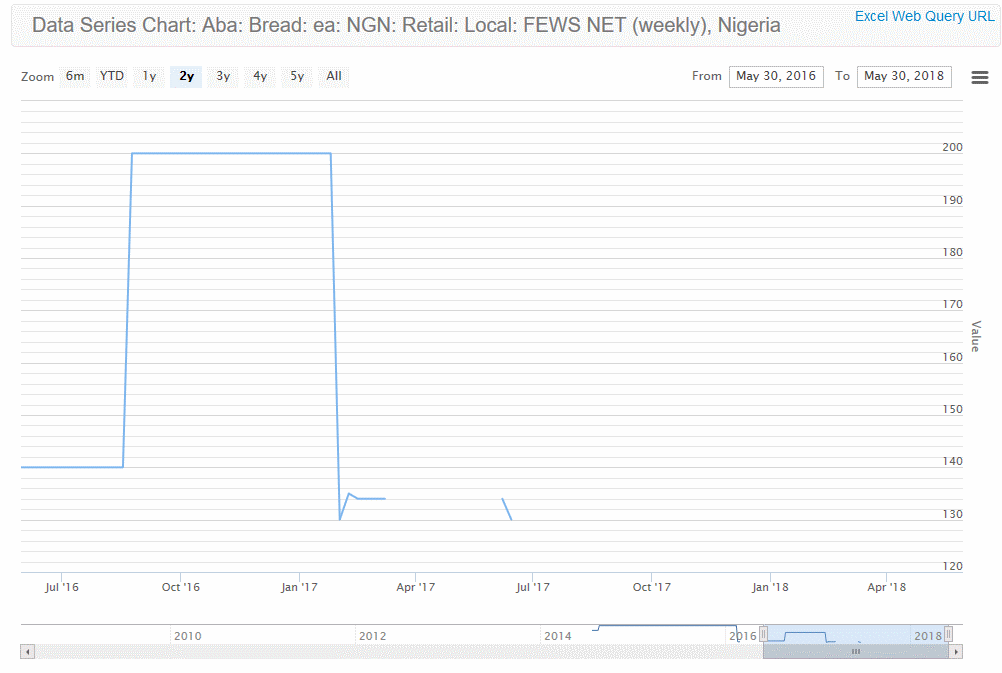Screen dimensions: 1002x673
Task: Click the 2010 area in the navigator
Action: (x=187, y=634)
